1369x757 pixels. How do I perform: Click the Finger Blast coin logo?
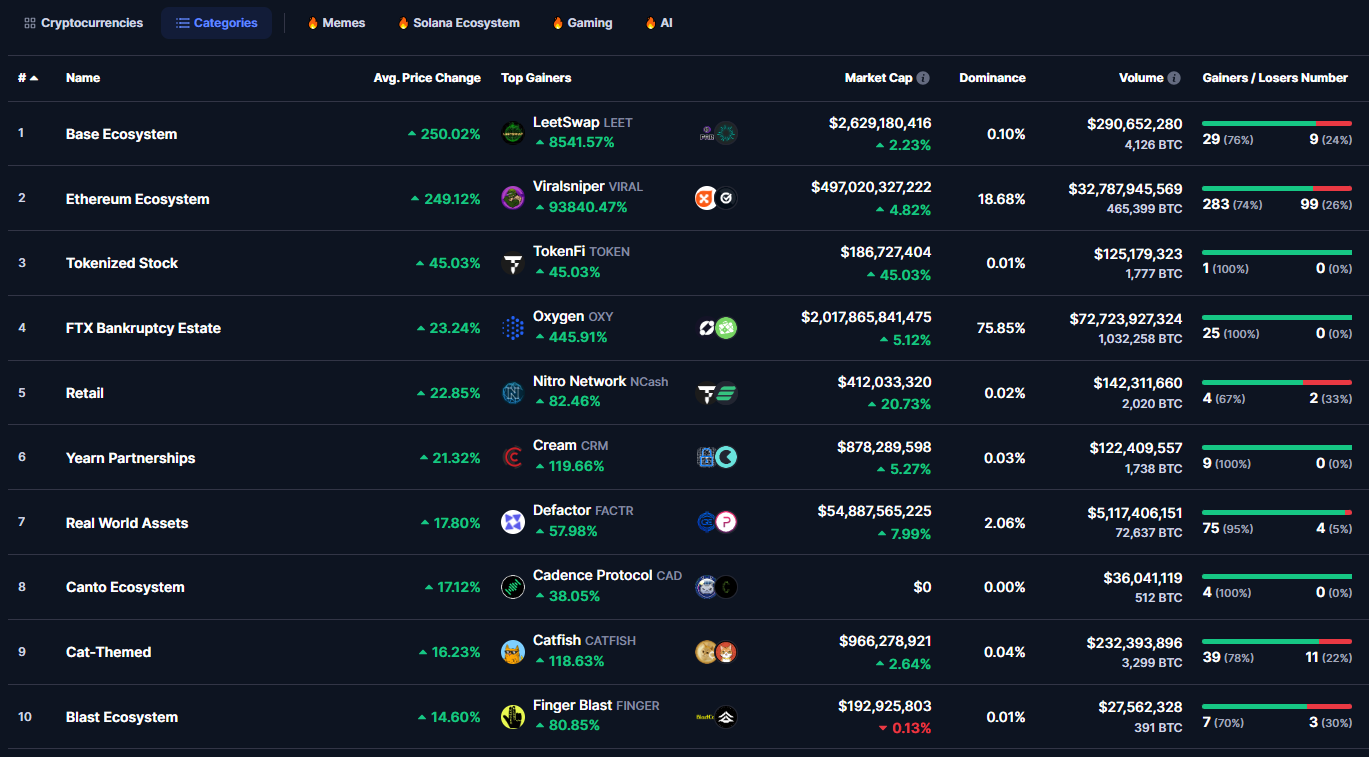tap(513, 717)
